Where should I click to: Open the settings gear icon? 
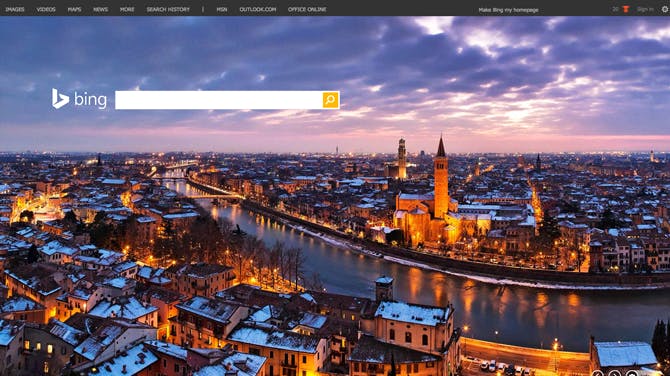665,9
